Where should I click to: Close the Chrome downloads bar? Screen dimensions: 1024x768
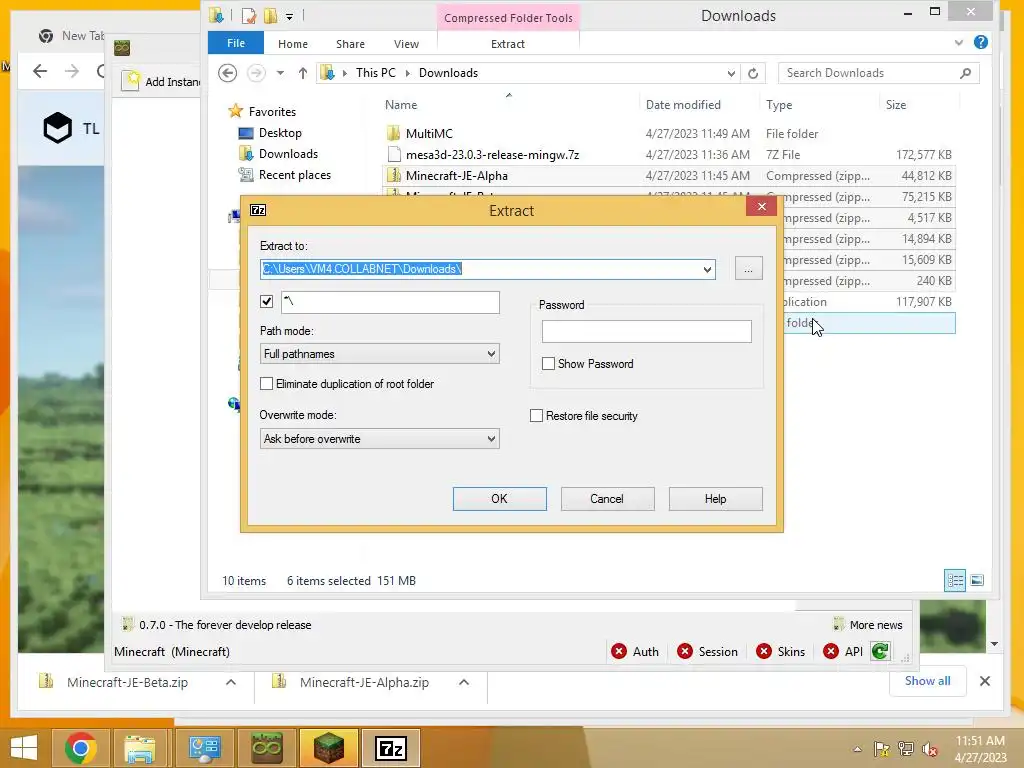coord(985,681)
